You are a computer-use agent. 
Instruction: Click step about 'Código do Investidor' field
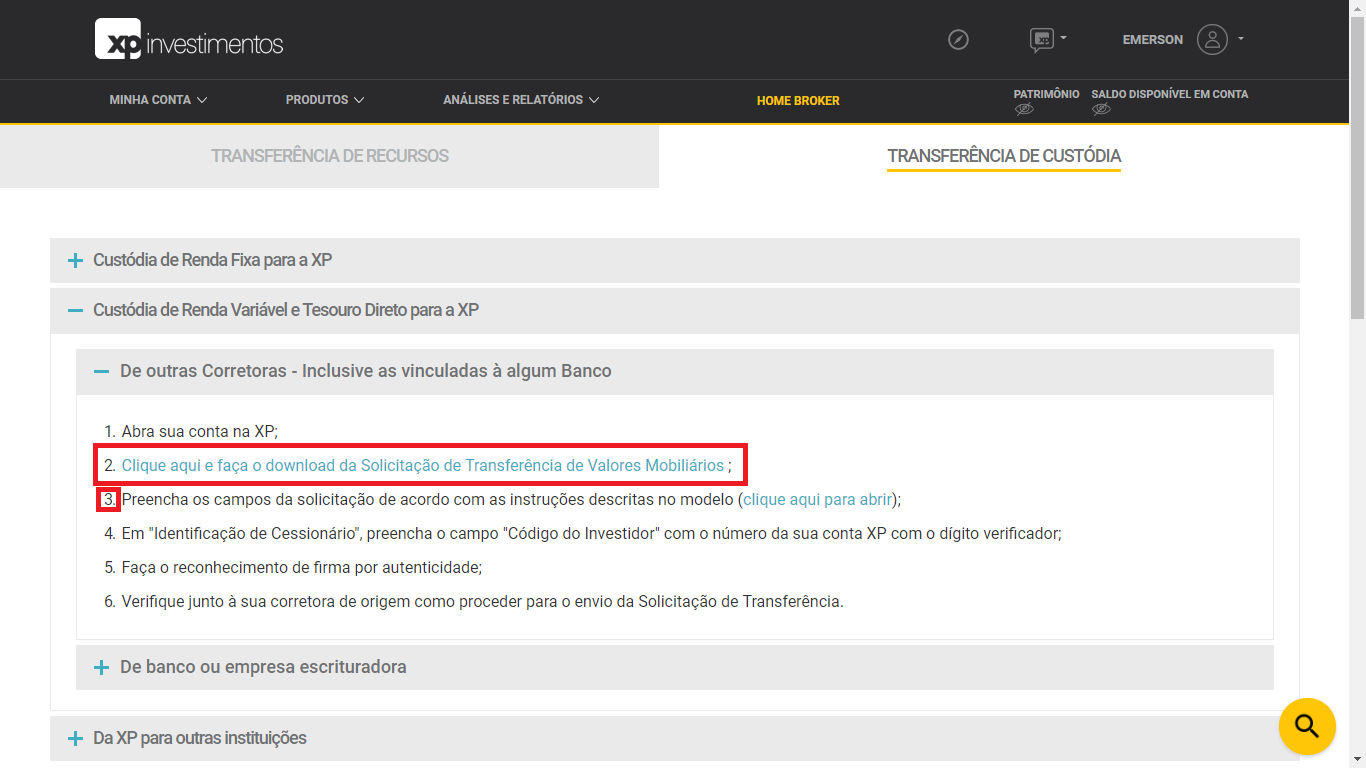591,534
